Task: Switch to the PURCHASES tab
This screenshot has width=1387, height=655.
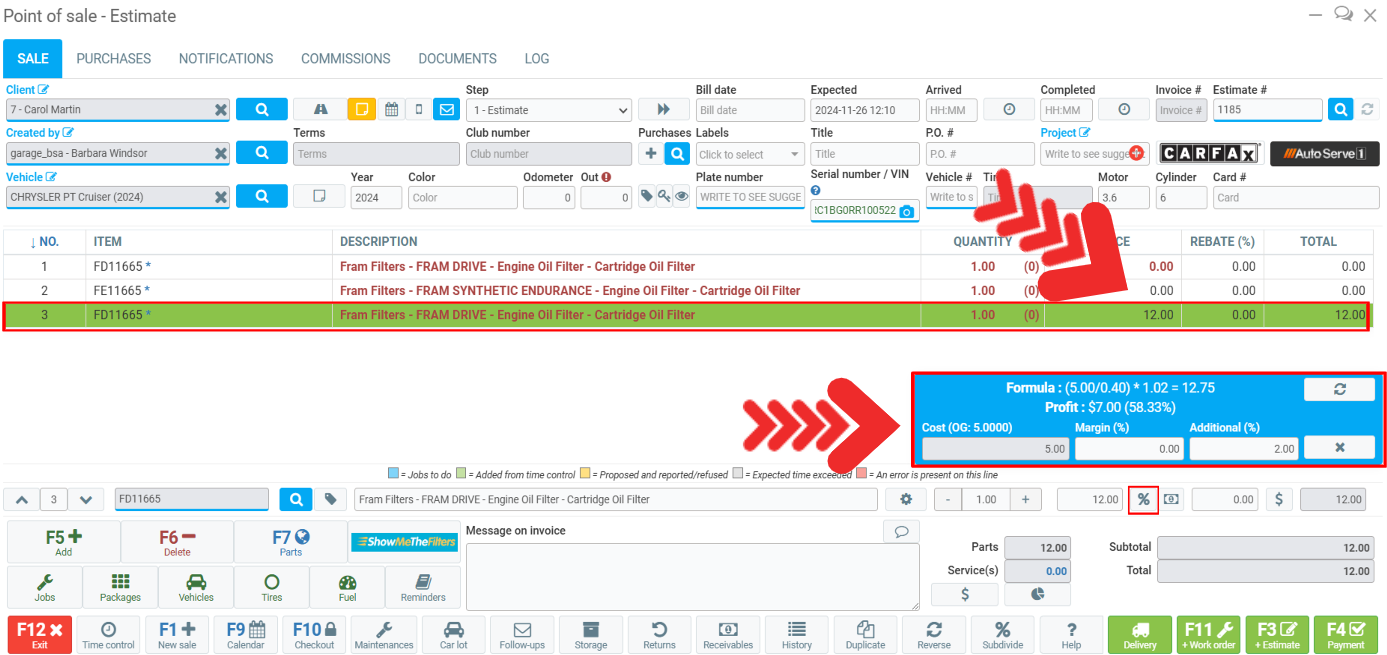Action: 114,59
